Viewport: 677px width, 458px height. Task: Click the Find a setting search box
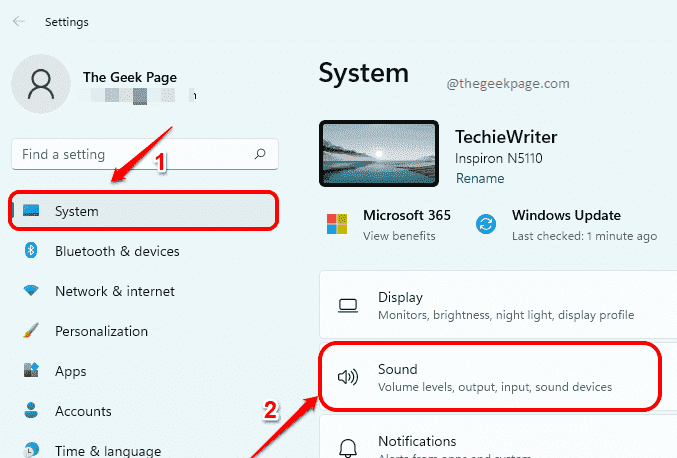pos(145,154)
